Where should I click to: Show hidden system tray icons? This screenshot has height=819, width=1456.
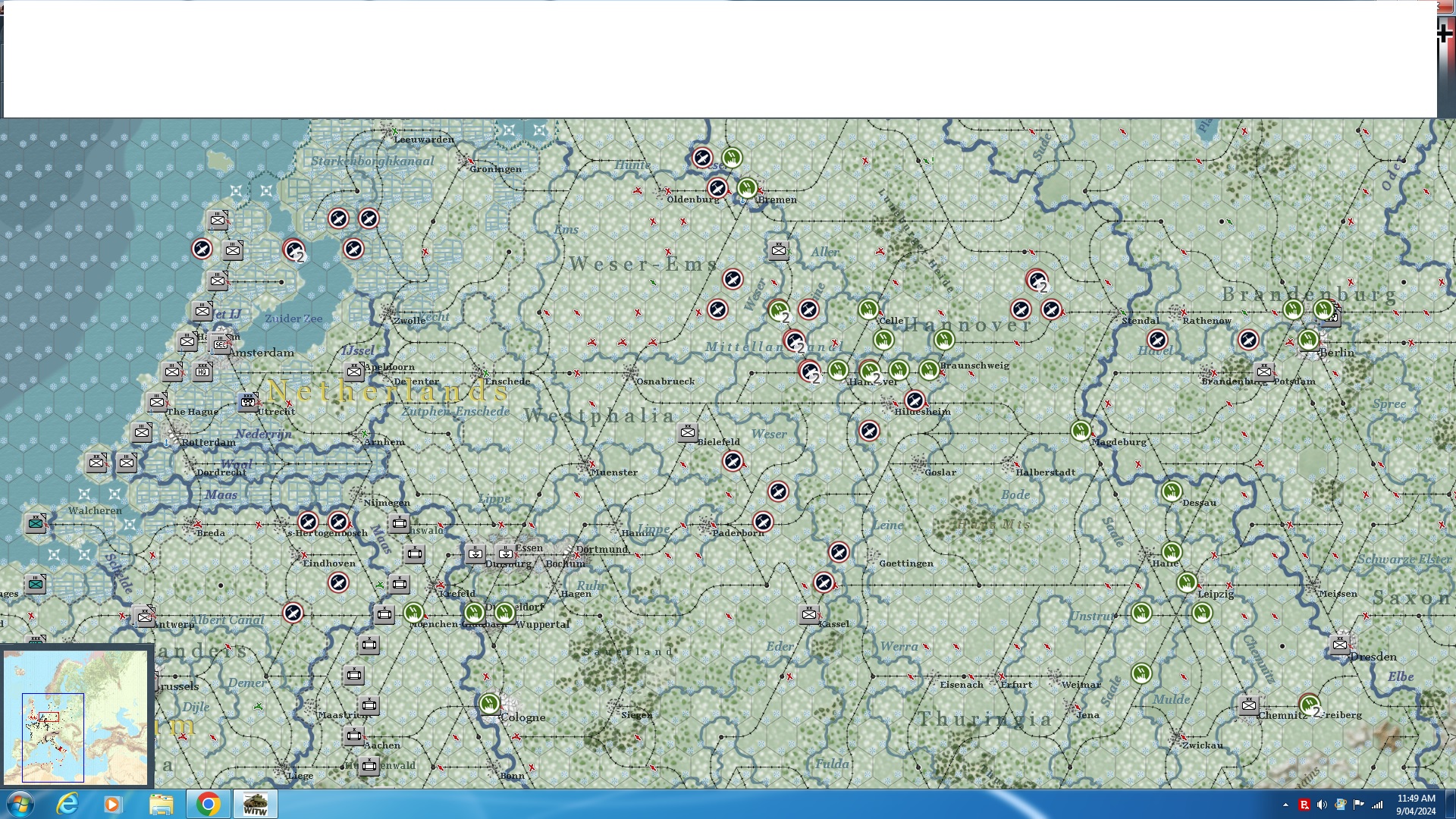click(x=1285, y=805)
